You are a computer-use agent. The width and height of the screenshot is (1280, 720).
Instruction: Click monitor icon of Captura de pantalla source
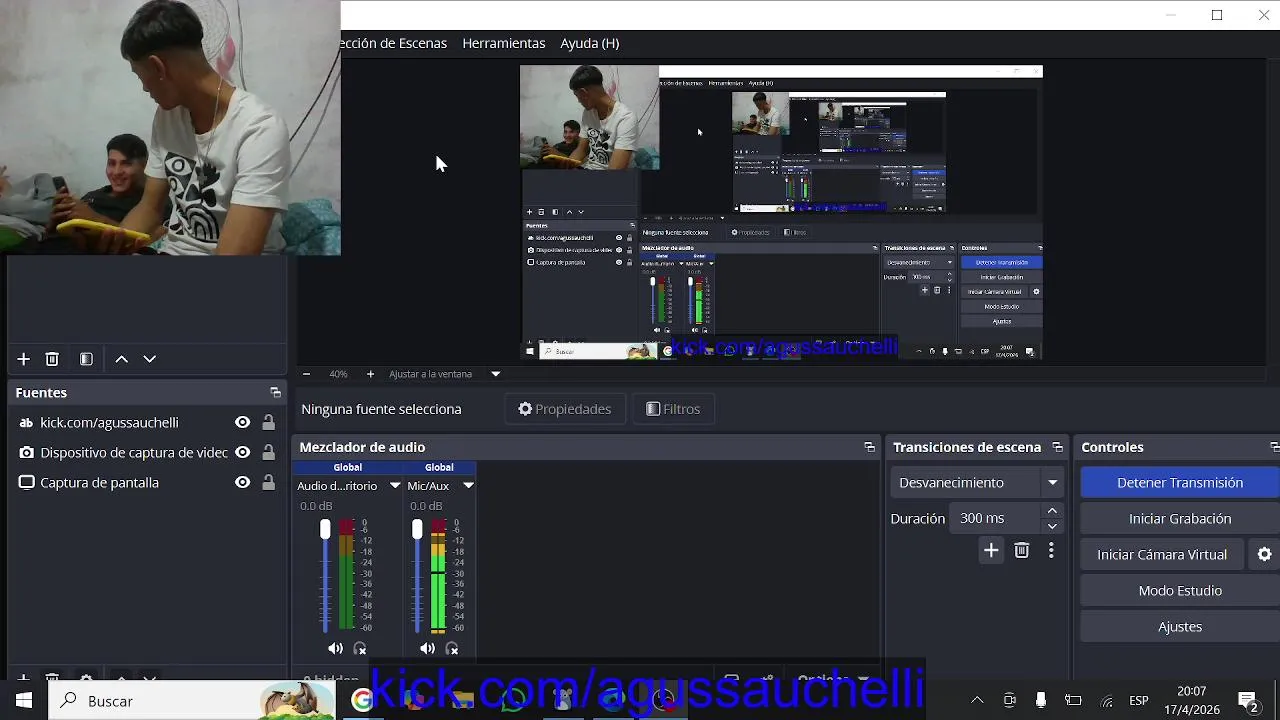(x=26, y=483)
